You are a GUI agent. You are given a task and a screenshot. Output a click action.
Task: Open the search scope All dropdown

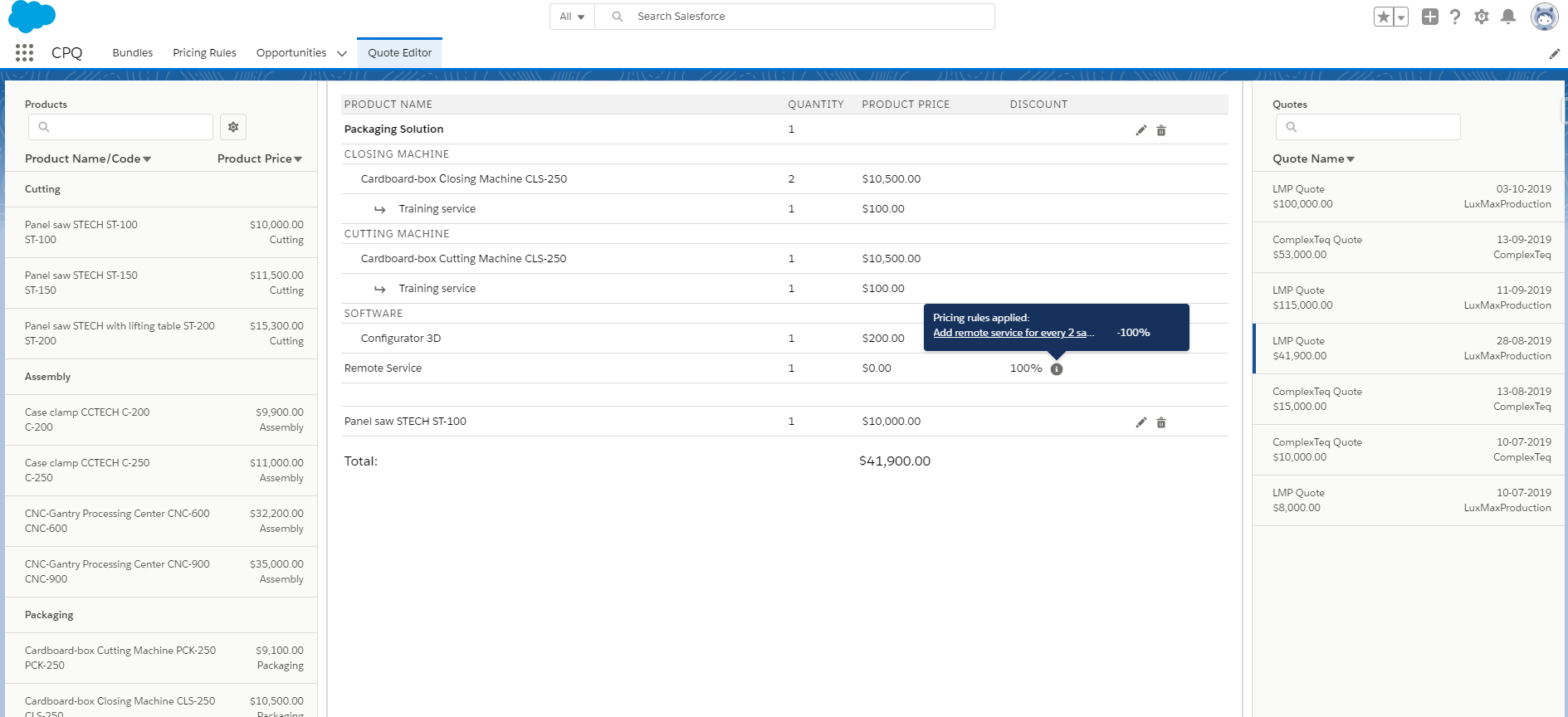pyautogui.click(x=572, y=17)
